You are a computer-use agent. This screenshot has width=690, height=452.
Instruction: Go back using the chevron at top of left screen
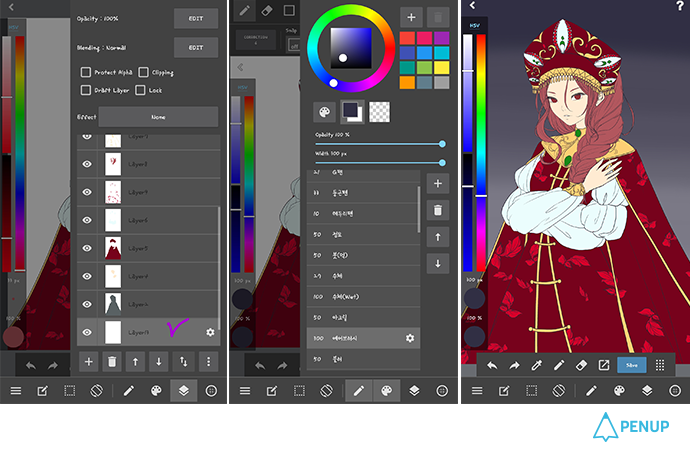tap(11, 7)
